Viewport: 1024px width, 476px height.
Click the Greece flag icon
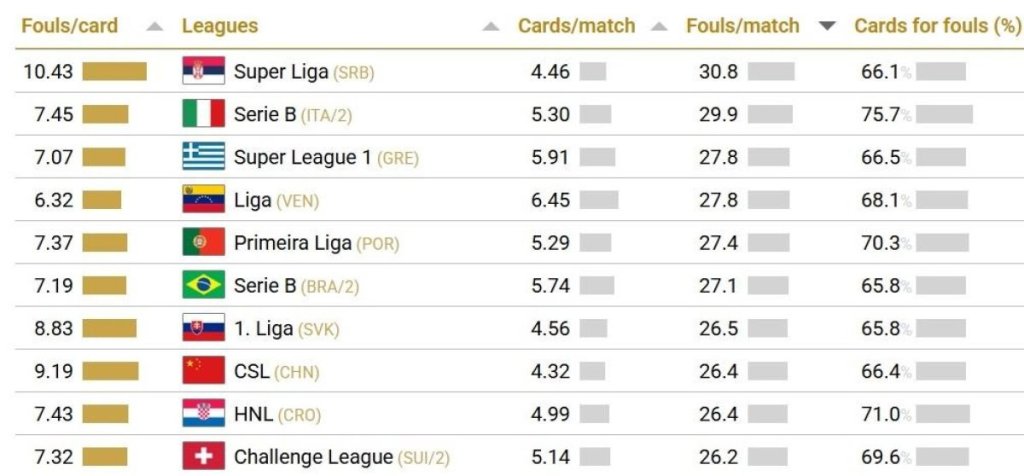point(203,157)
